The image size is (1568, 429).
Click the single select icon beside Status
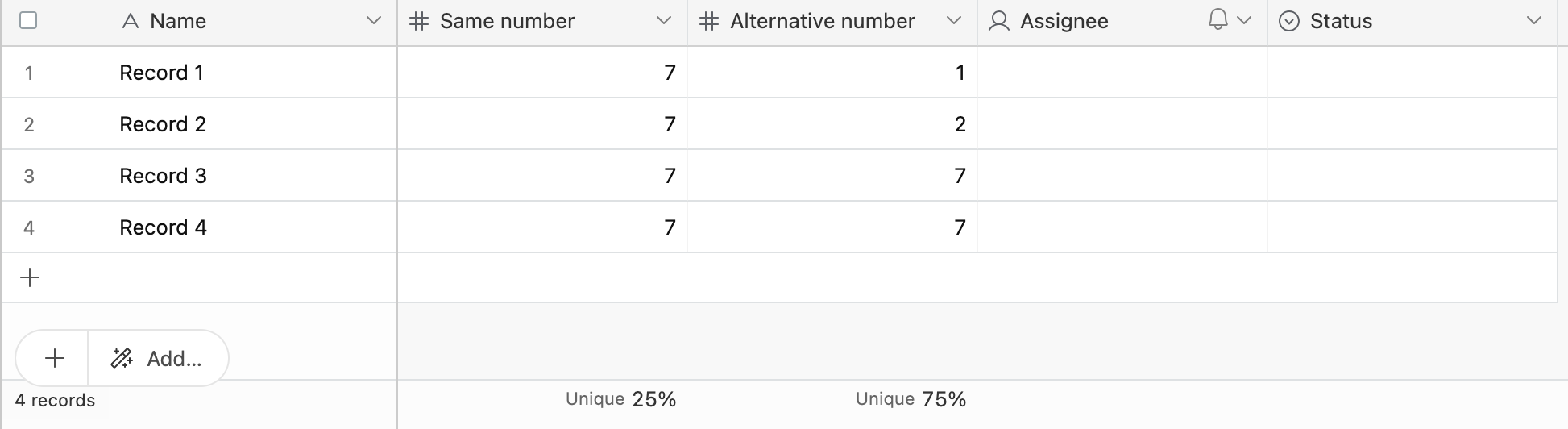(1289, 21)
